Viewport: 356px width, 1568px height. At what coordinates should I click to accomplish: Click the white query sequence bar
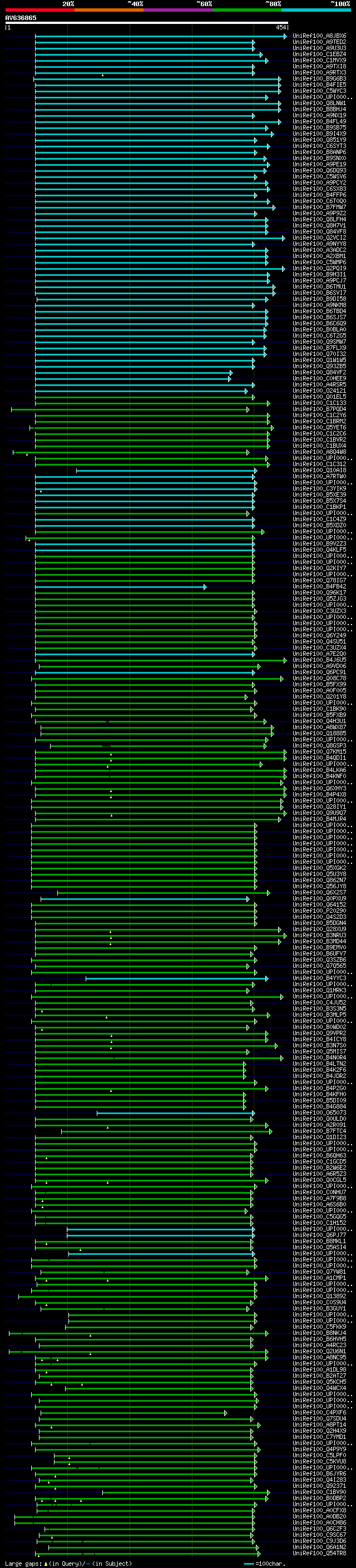[x=146, y=23]
